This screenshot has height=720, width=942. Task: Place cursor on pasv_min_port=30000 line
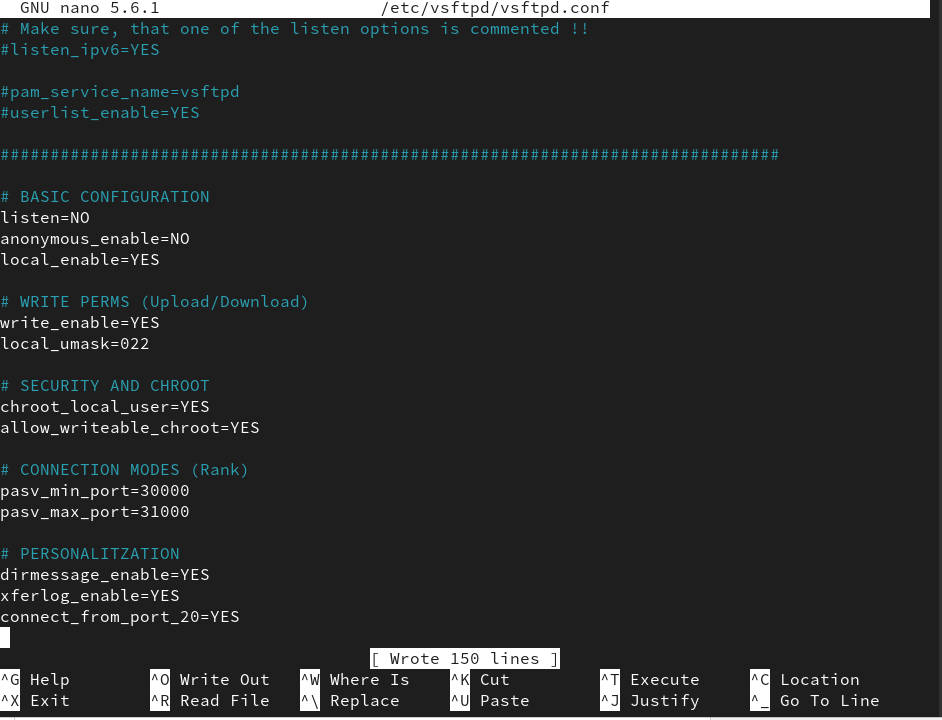[x=95, y=491]
